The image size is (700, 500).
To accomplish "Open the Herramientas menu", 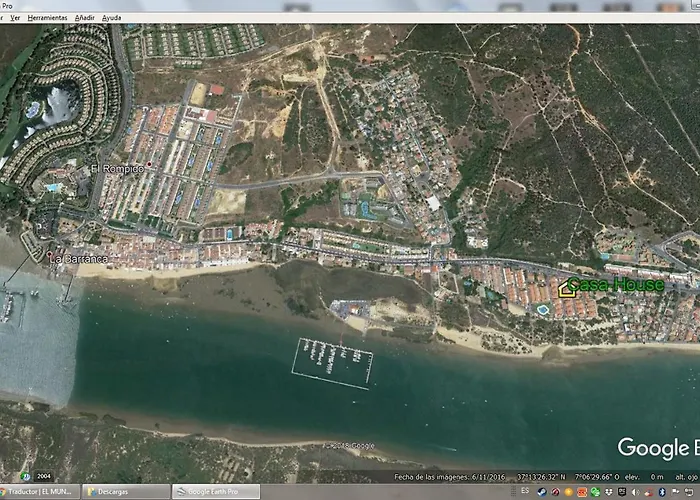I will click(47, 18).
